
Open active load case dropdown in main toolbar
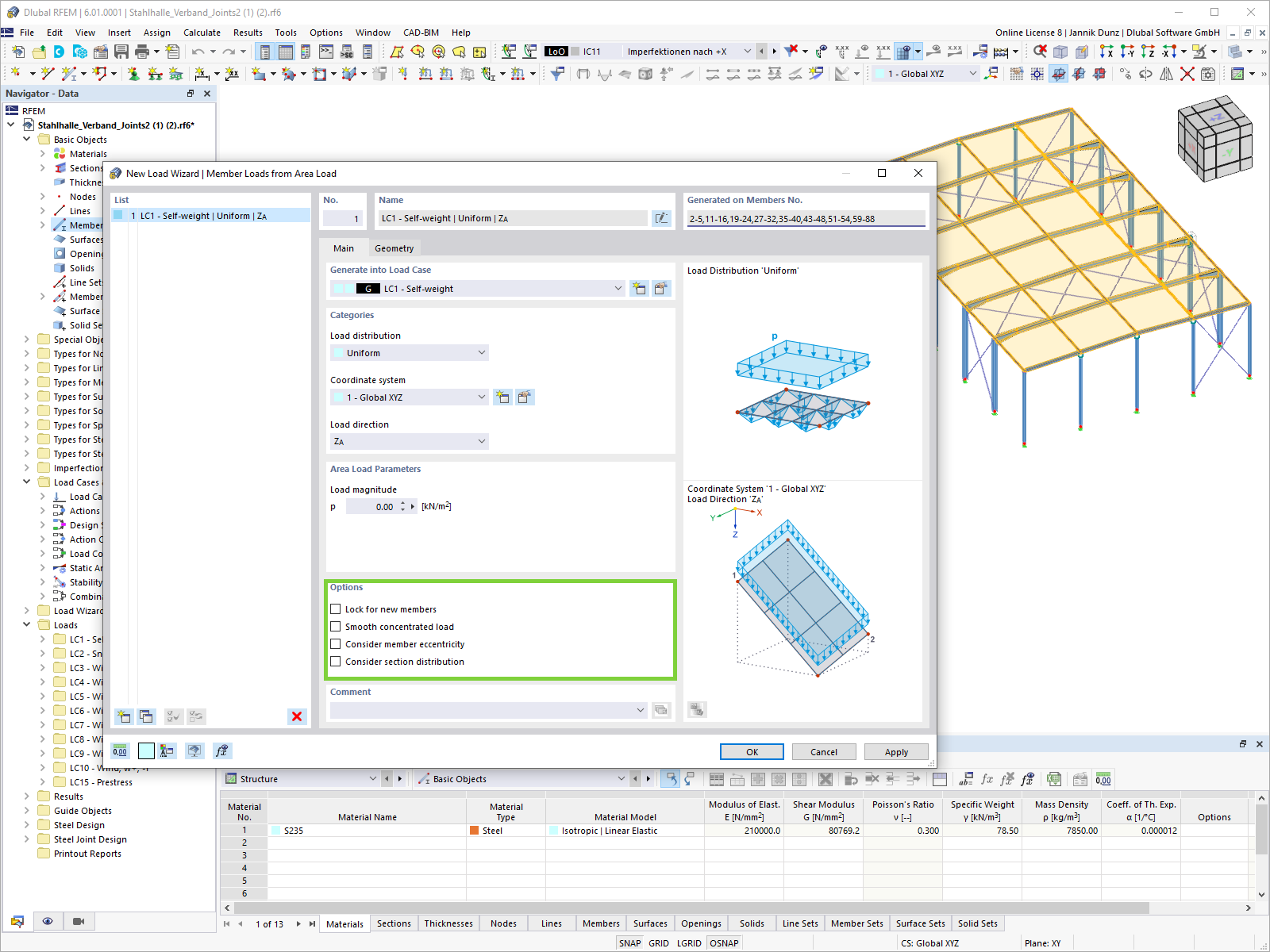tap(747, 52)
